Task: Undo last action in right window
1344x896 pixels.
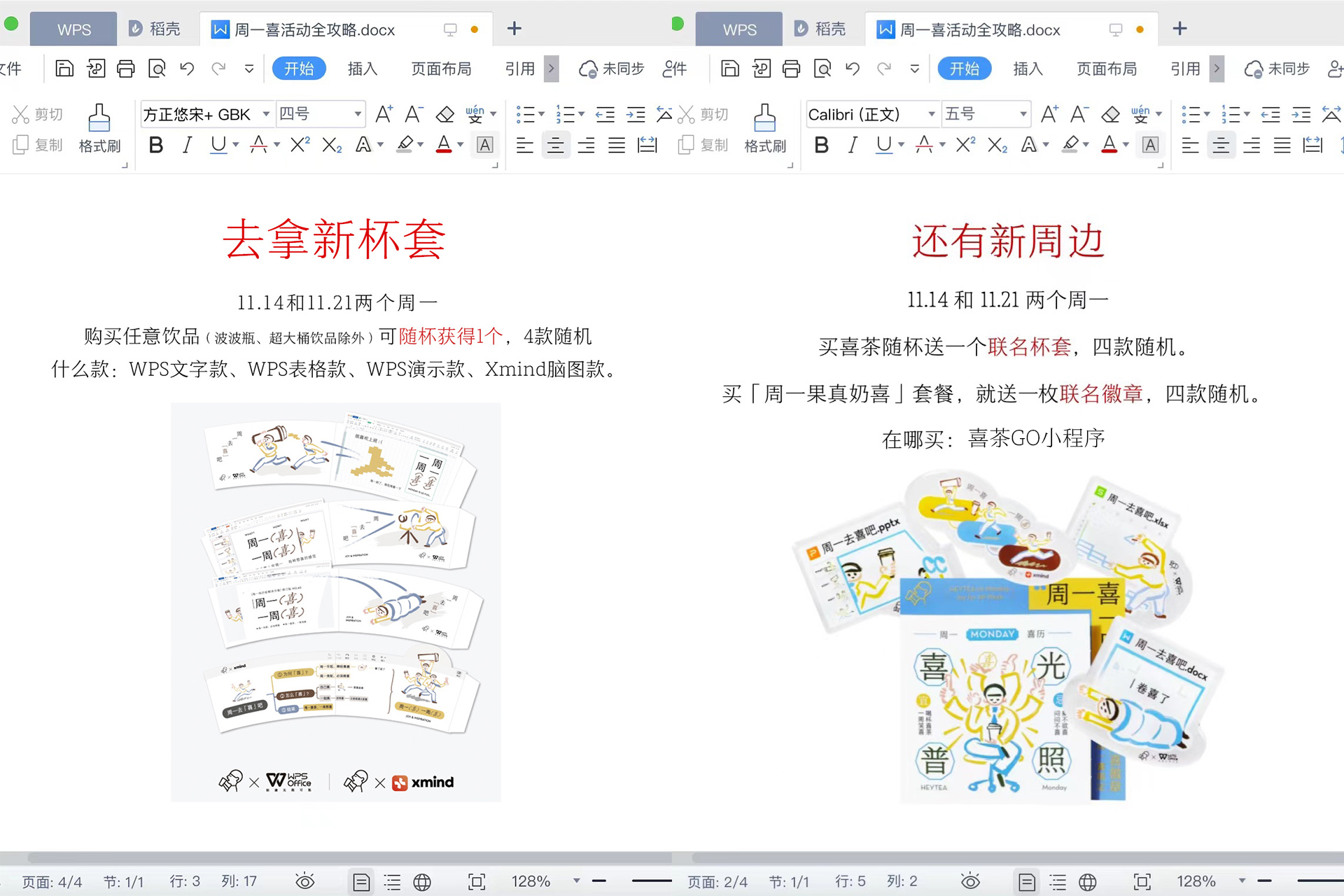Action: [853, 69]
